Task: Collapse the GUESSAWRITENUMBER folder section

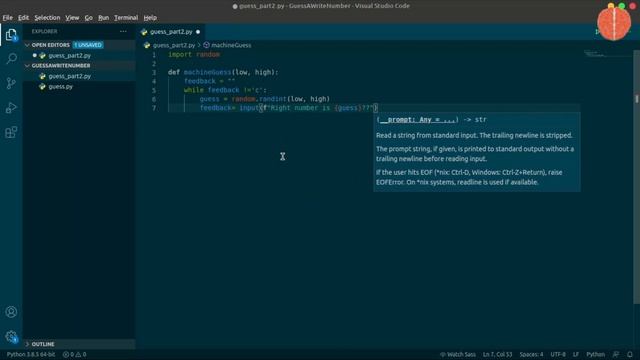Action: coord(27,66)
